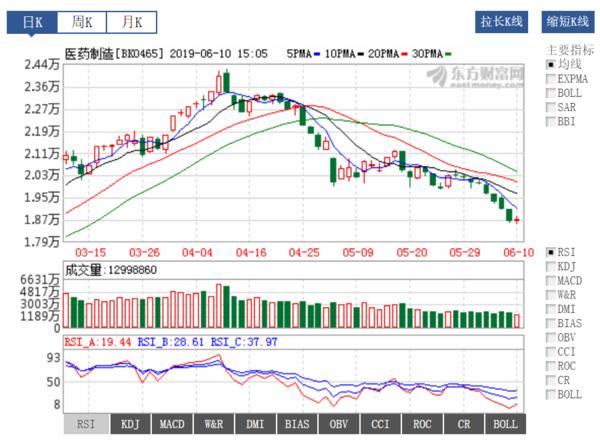
Task: Open the KDJ tab in bottom bar
Action: (x=130, y=424)
